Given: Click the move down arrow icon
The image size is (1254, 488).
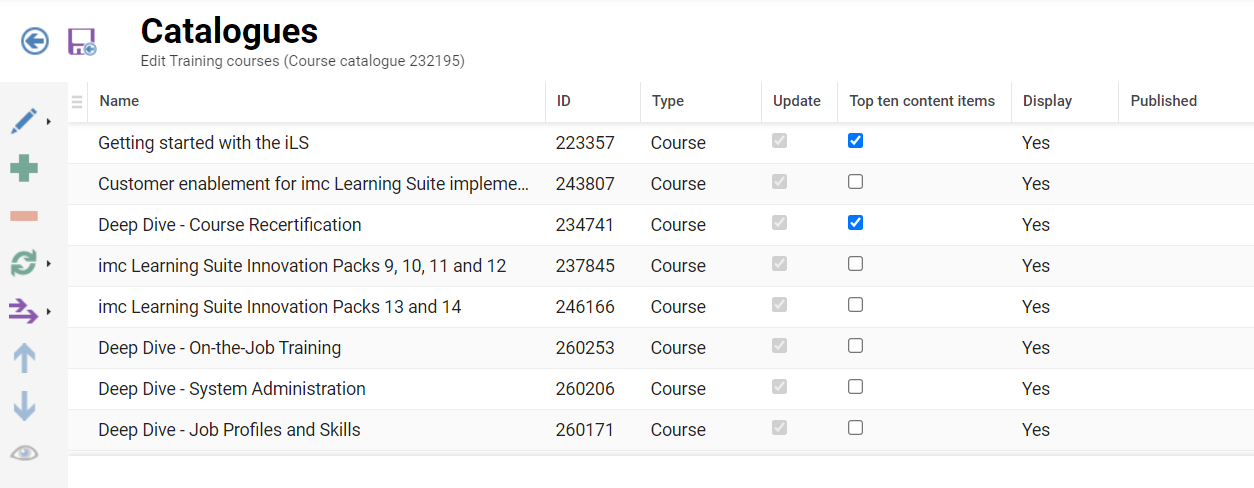Looking at the screenshot, I should pos(24,405).
